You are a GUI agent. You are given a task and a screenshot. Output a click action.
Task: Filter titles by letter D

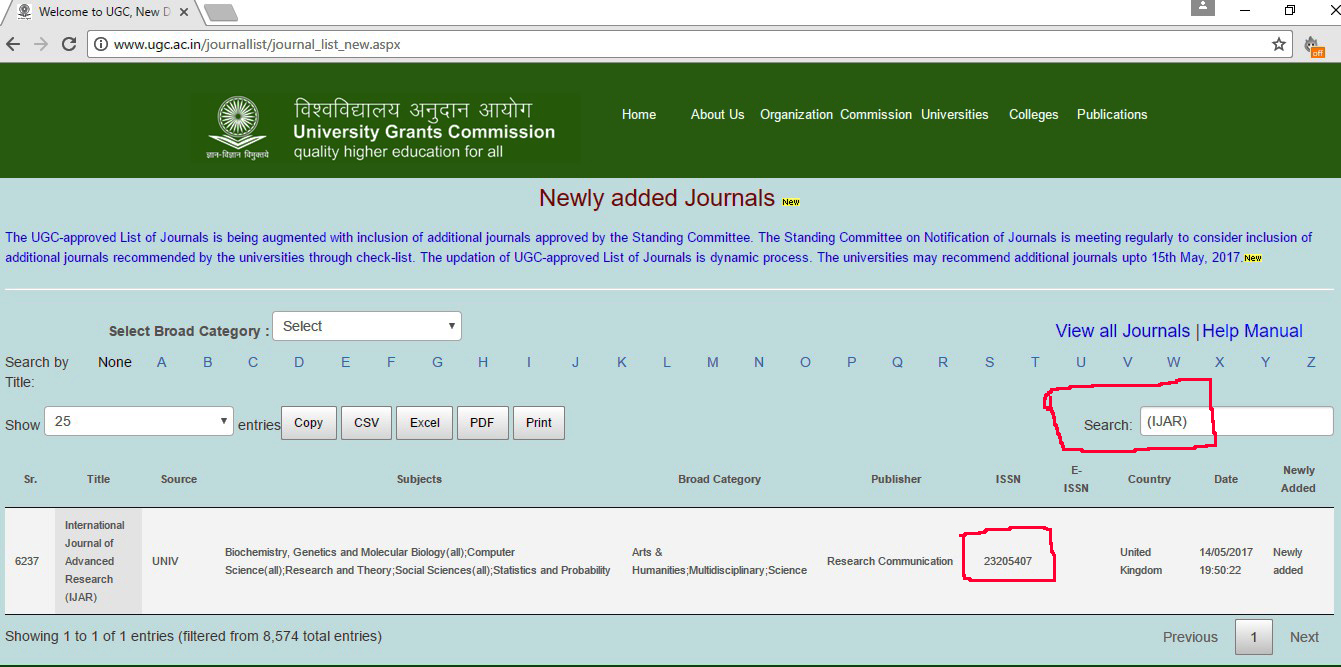pos(299,362)
